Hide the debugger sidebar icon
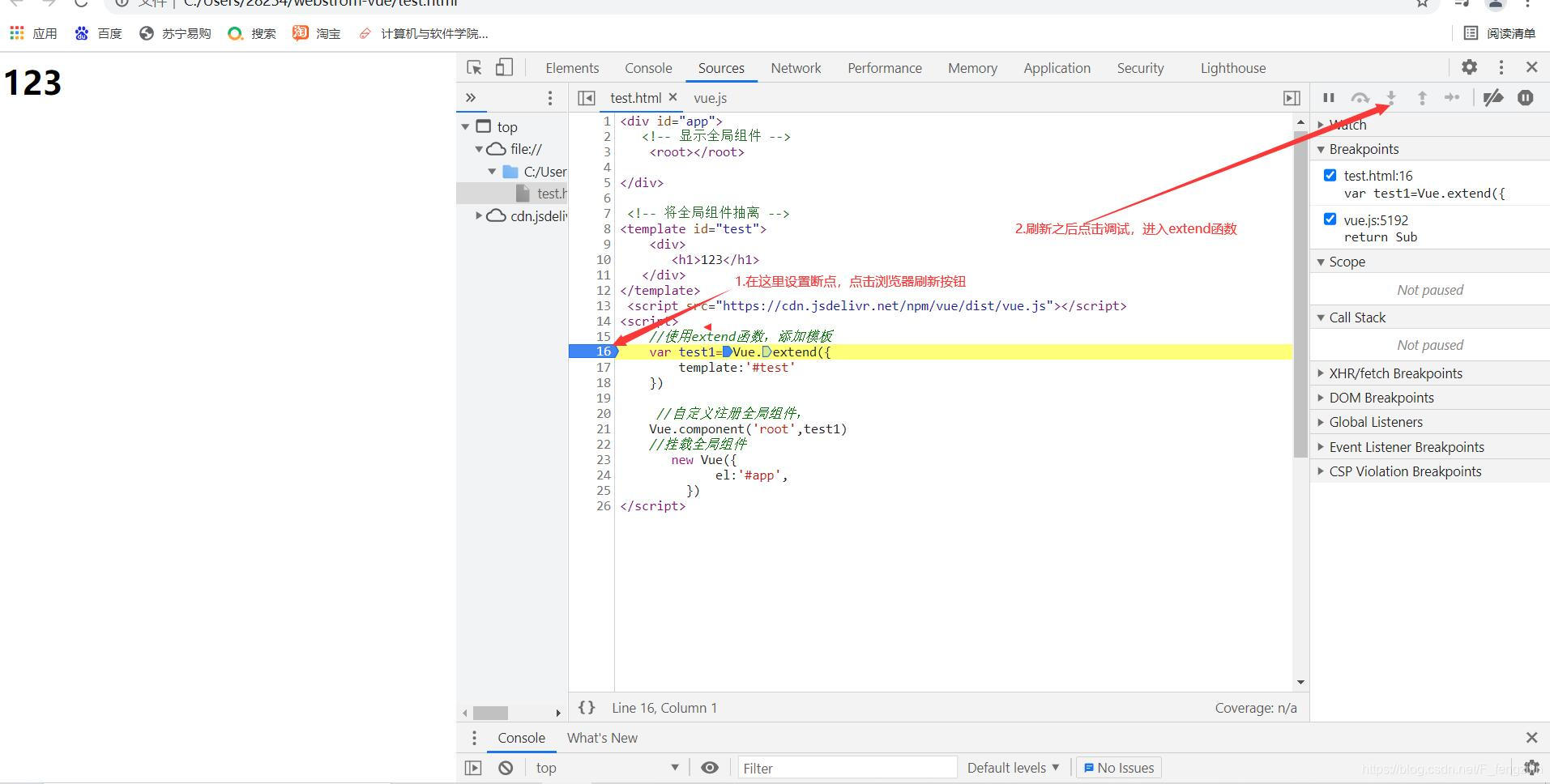 1292,98
